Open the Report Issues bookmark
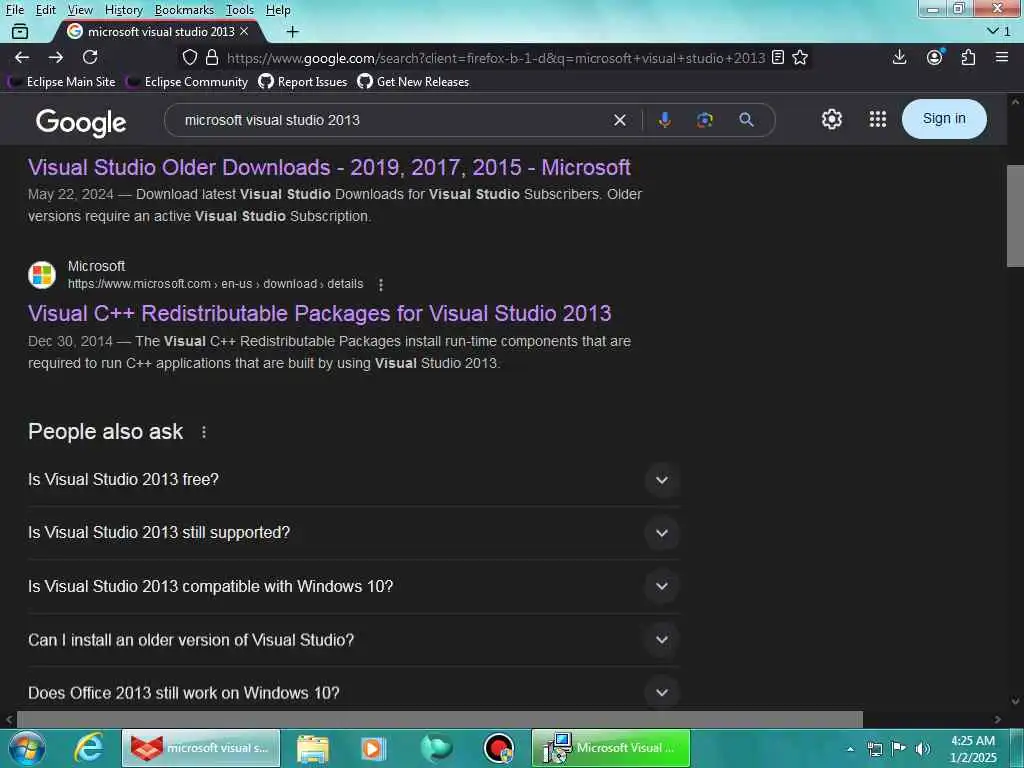This screenshot has width=1024, height=768. tap(303, 82)
